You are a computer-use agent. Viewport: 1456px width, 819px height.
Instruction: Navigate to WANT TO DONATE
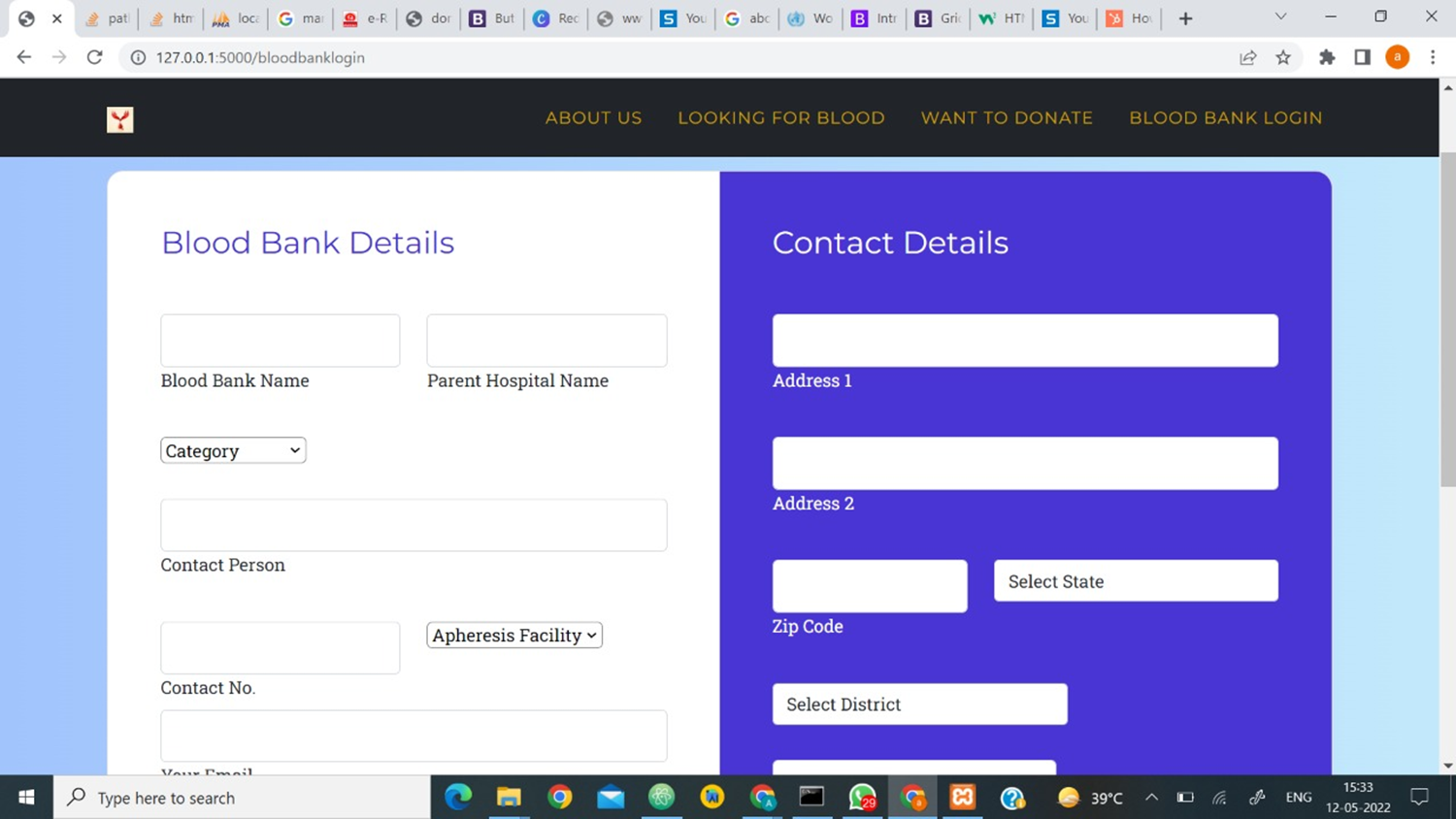tap(1007, 117)
